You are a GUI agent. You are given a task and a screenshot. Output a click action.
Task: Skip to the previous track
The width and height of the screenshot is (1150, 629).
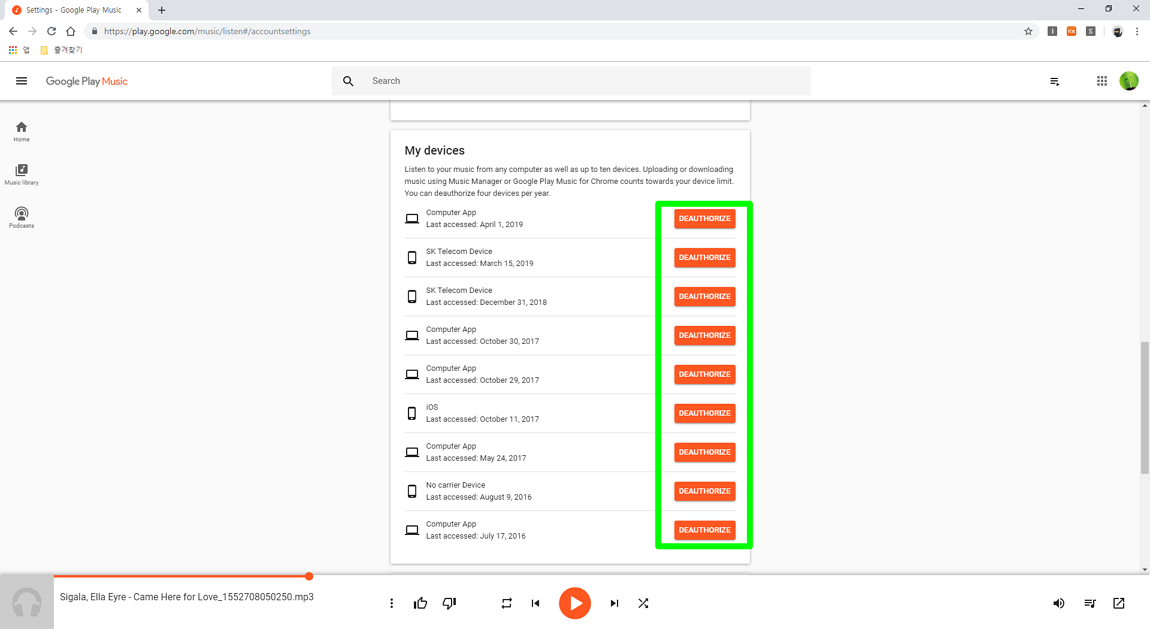[535, 603]
